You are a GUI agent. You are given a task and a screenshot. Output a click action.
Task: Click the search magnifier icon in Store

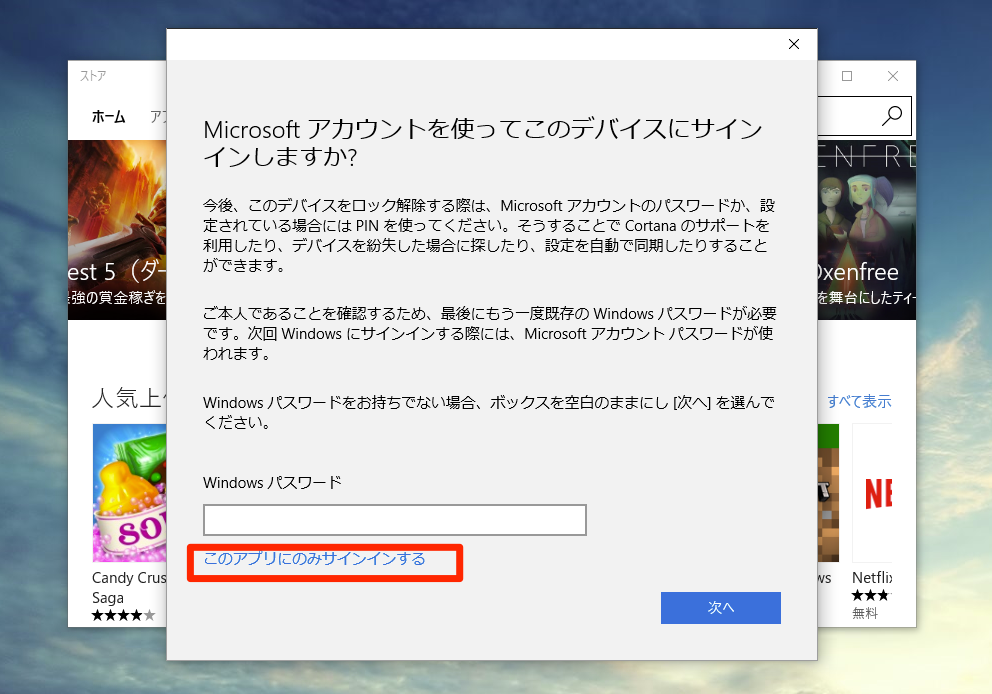point(892,116)
